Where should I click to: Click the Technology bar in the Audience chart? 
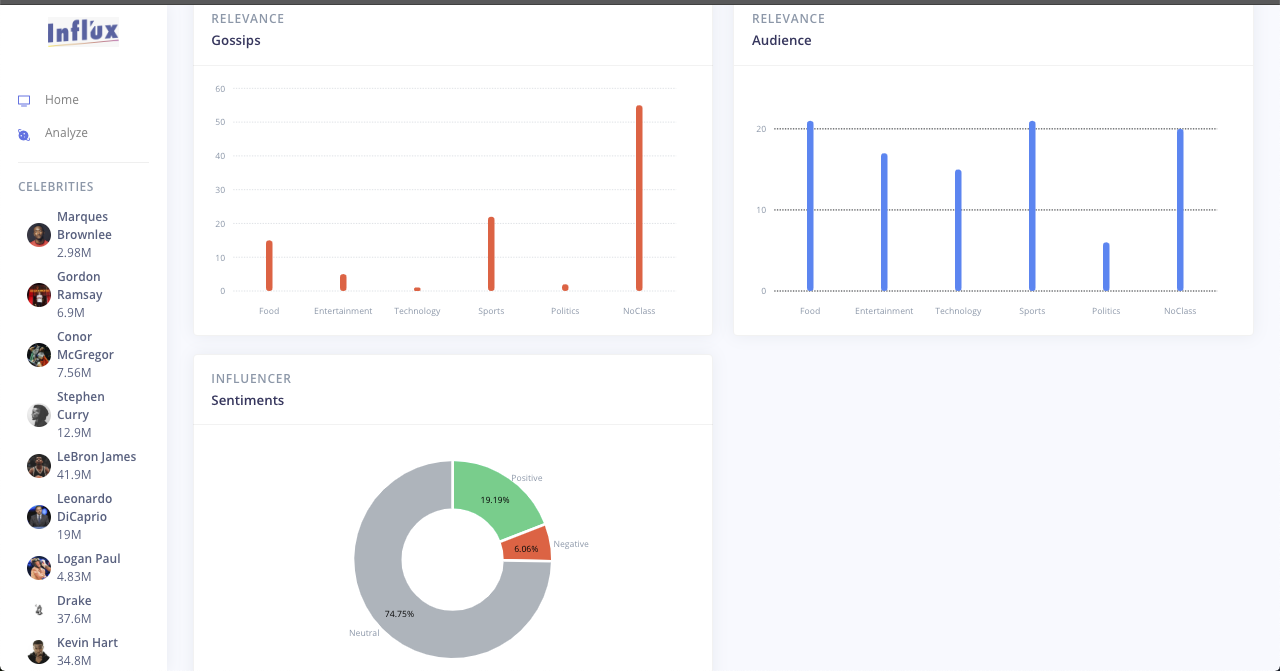pos(958,230)
